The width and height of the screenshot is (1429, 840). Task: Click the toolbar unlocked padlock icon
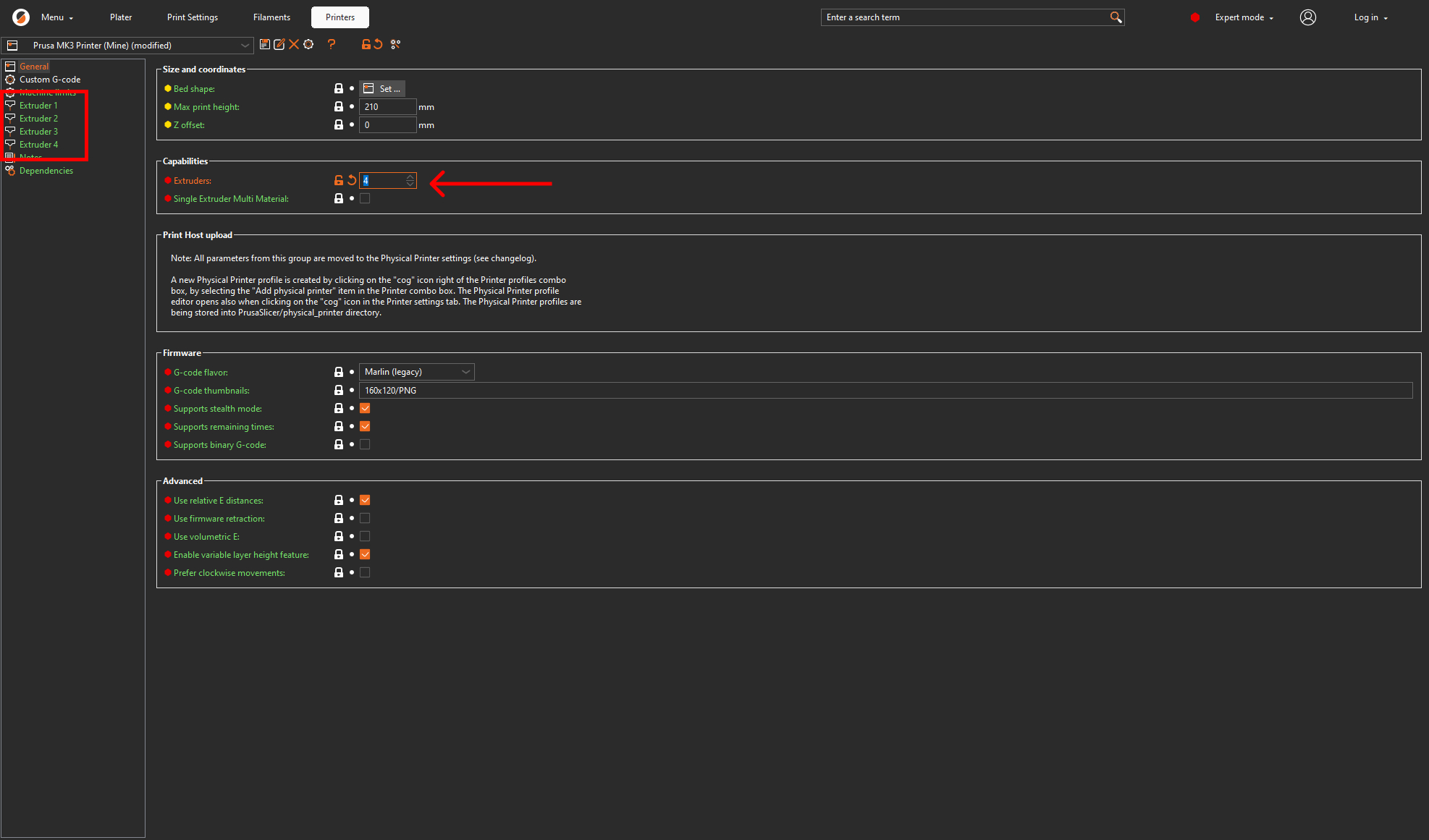pyautogui.click(x=366, y=45)
